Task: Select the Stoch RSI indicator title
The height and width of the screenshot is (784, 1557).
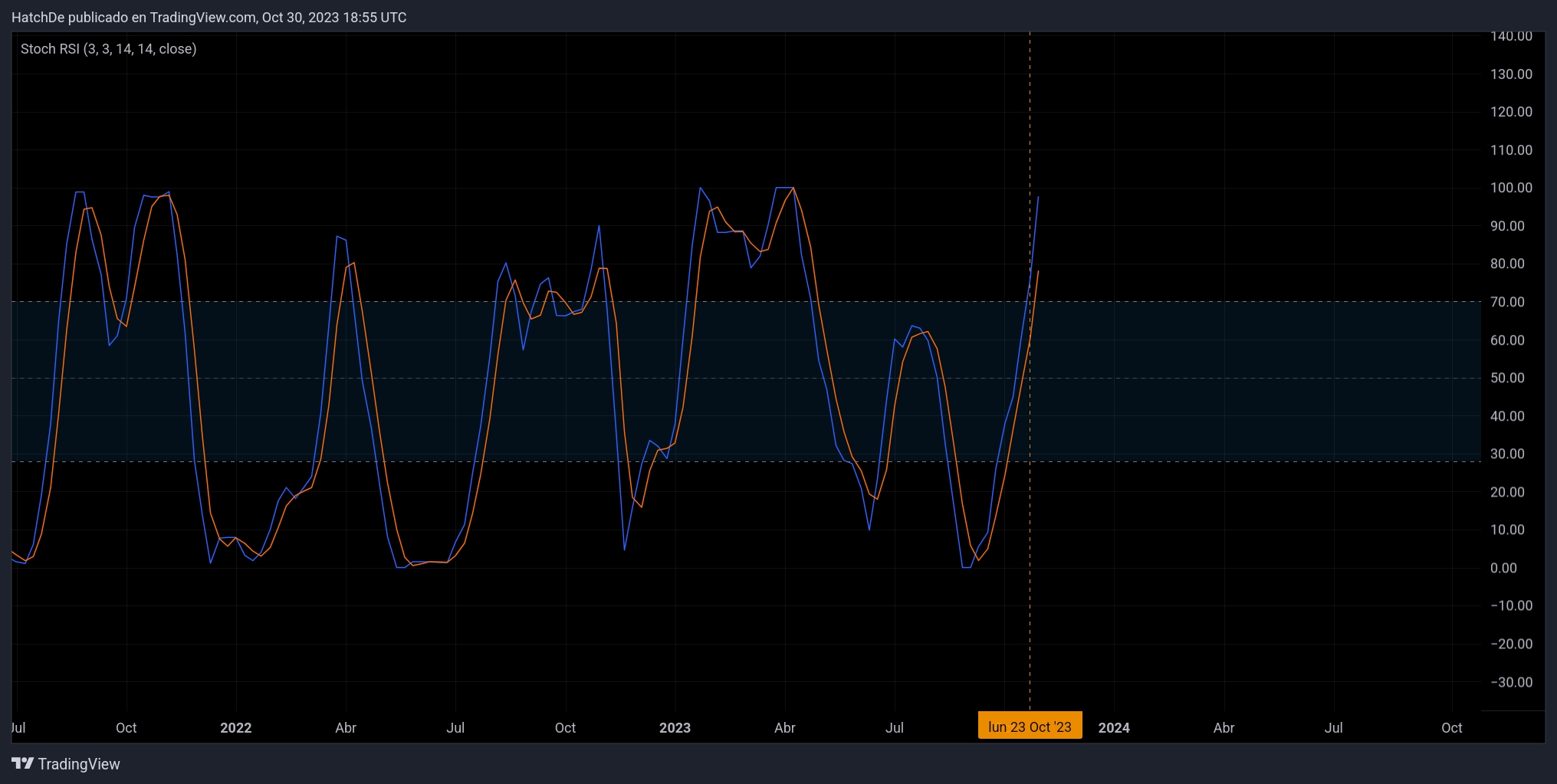Action: (x=108, y=49)
